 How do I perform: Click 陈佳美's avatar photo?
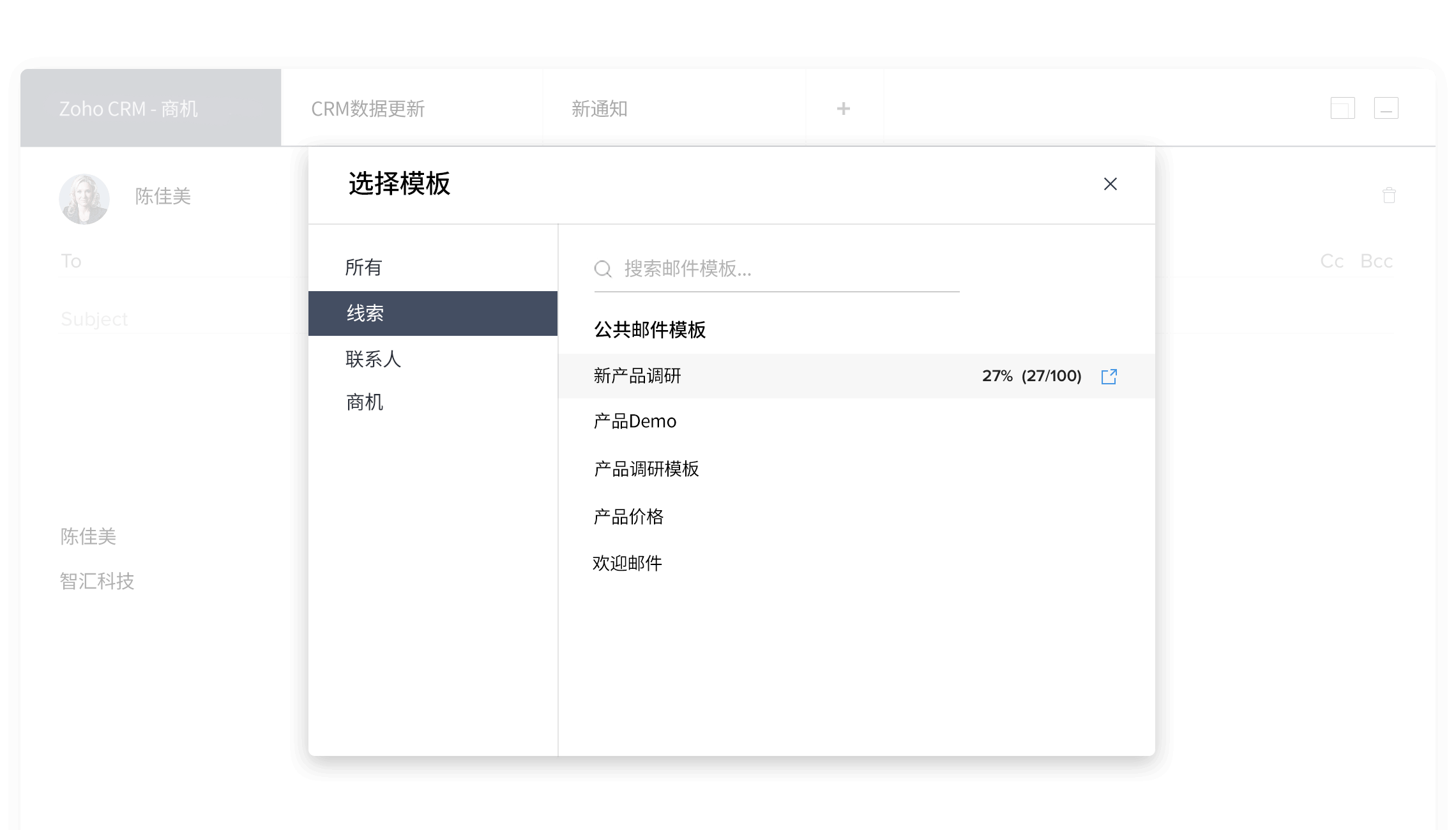[x=84, y=199]
